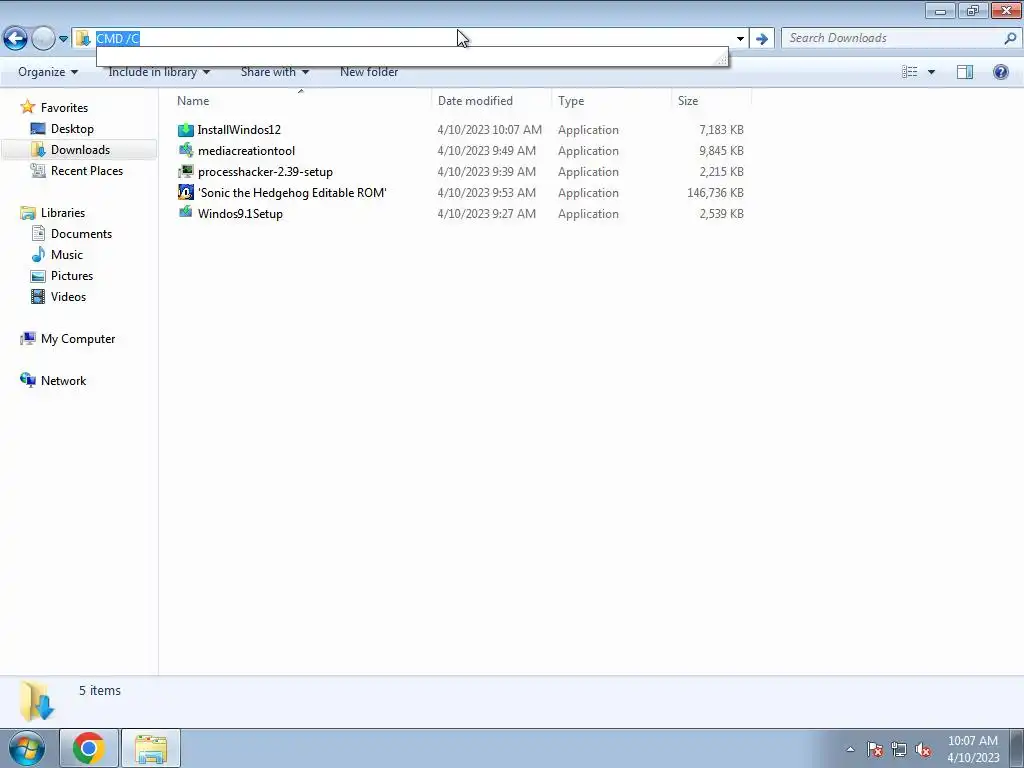This screenshot has width=1024, height=768.
Task: Click the mediacreationtool file name
Action: pos(246,151)
